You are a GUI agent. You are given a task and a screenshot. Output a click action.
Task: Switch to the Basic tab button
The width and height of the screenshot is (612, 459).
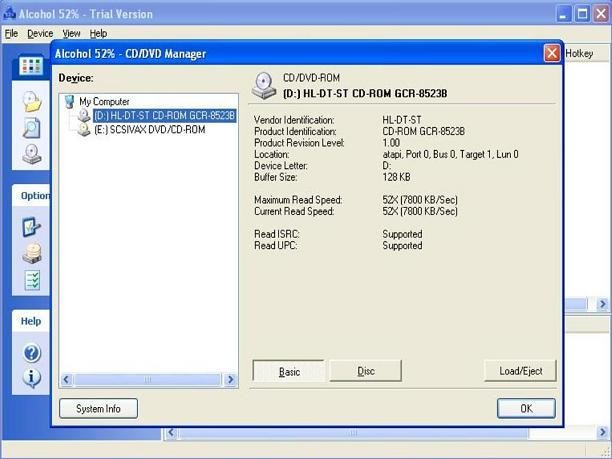[289, 371]
